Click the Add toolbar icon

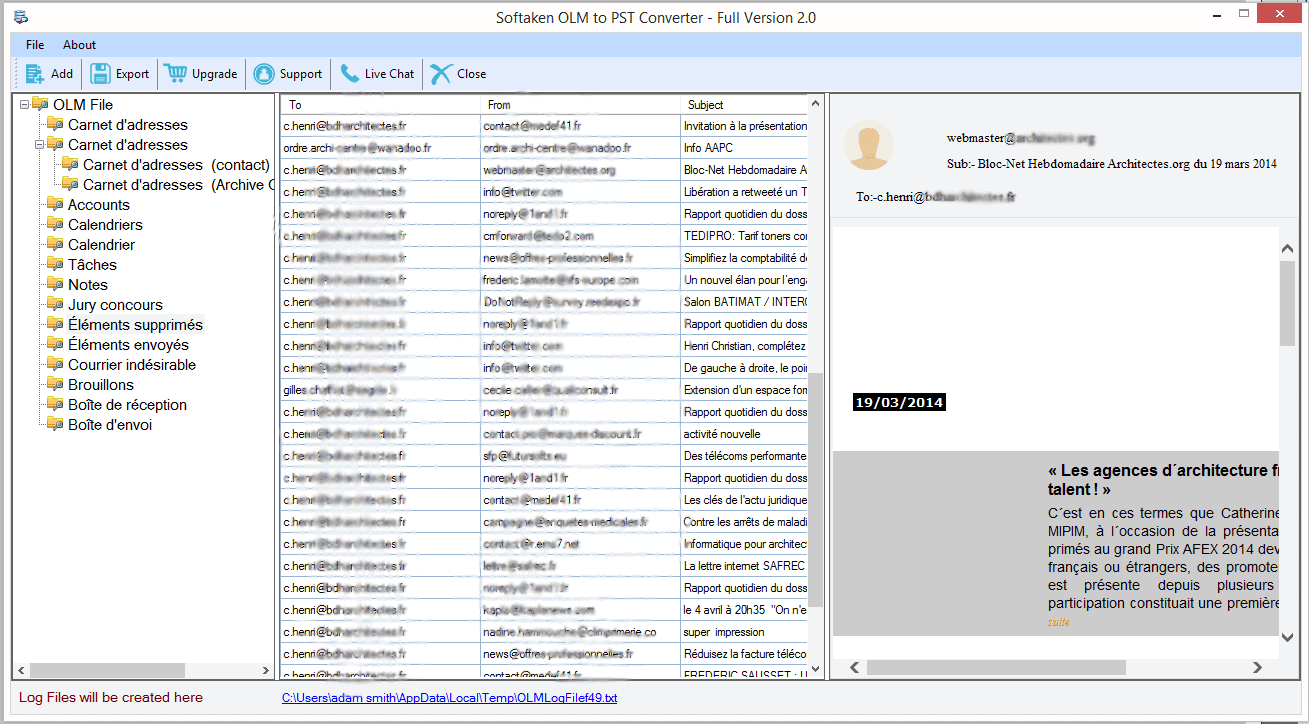point(35,73)
